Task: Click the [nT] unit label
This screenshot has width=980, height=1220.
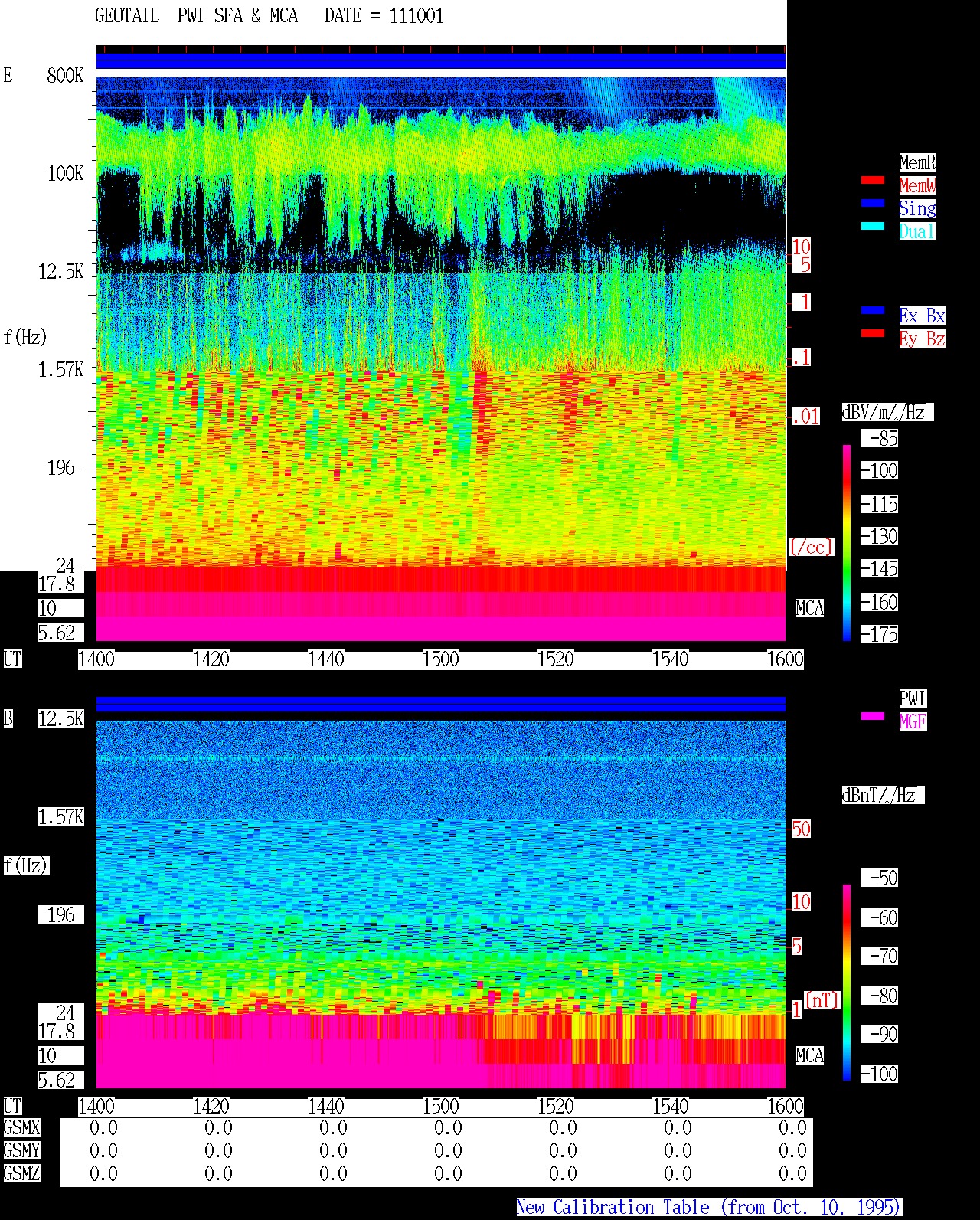Action: tap(822, 999)
